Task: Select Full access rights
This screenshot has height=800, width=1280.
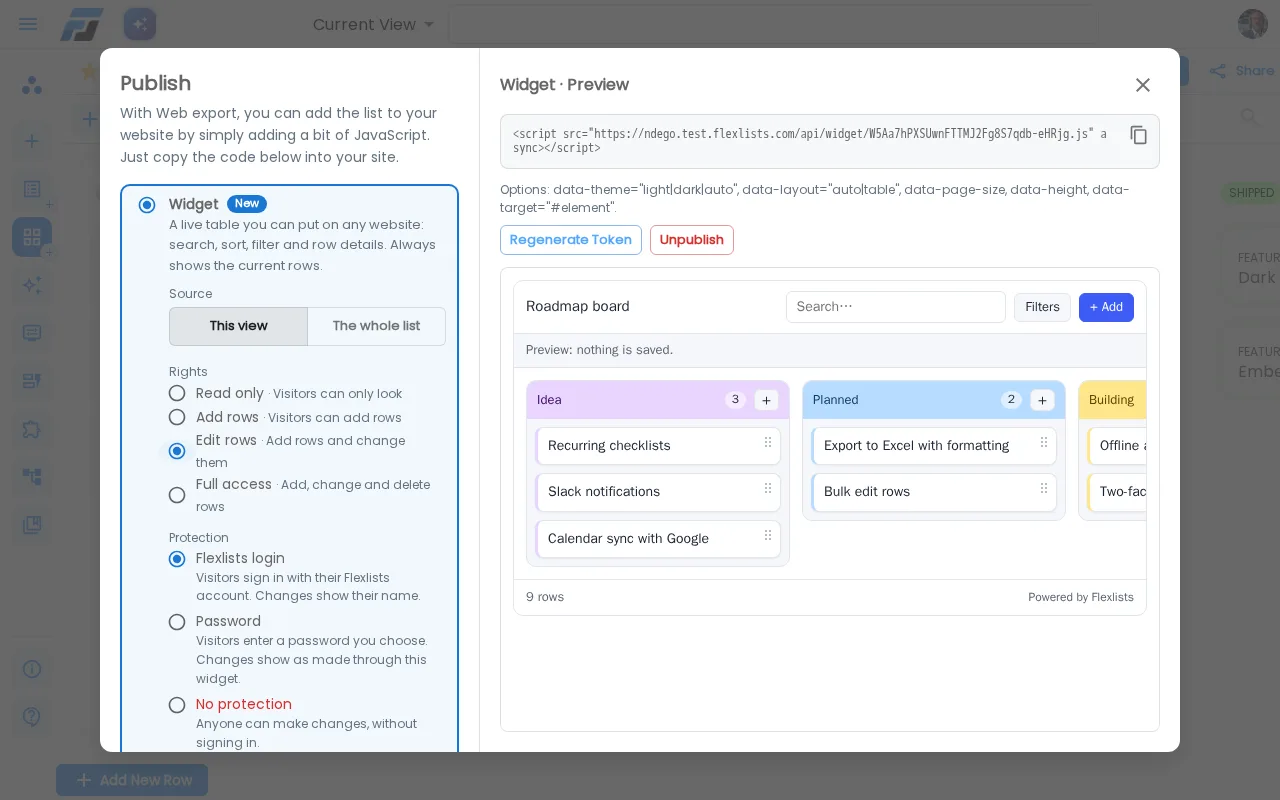Action: click(x=177, y=495)
